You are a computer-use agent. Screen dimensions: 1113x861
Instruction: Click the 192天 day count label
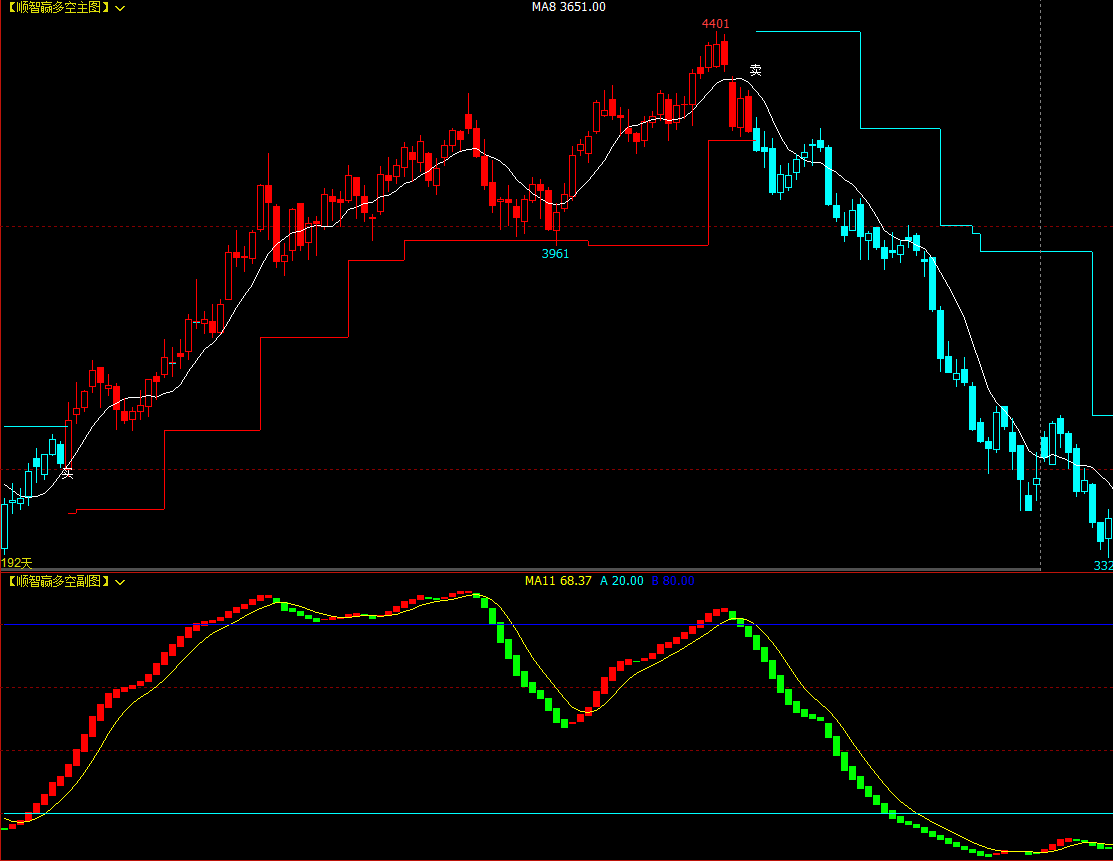tap(17, 563)
